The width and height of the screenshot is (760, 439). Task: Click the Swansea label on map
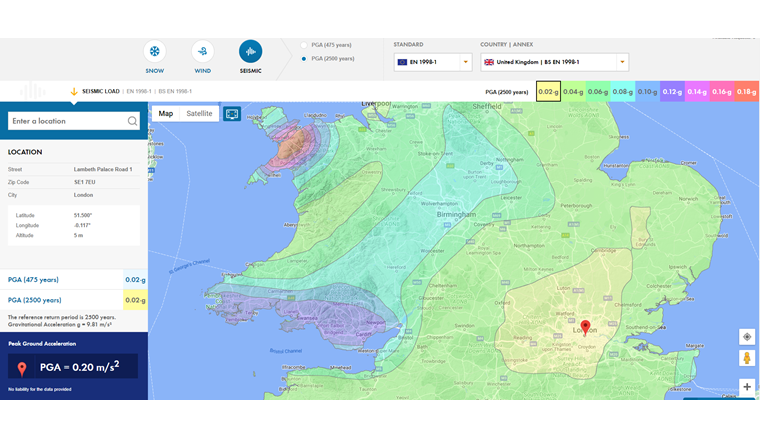click(x=307, y=318)
